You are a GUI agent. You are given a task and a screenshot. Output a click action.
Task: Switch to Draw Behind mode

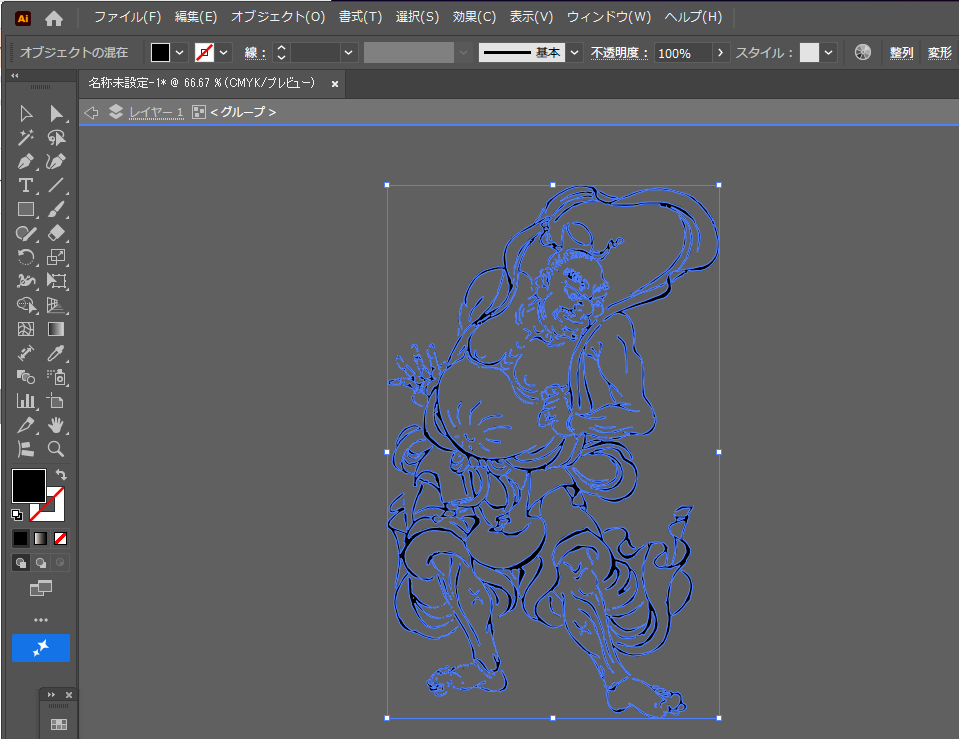(x=41, y=563)
